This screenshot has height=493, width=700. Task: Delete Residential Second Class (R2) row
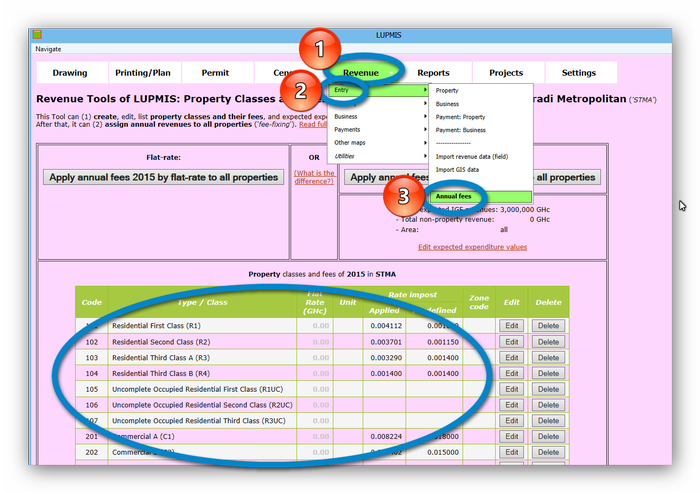548,342
